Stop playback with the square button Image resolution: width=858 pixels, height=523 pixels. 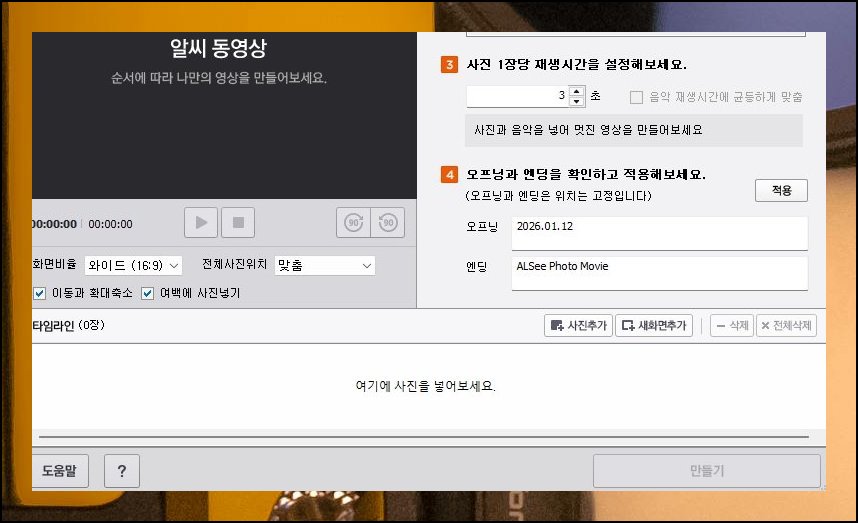click(x=238, y=223)
